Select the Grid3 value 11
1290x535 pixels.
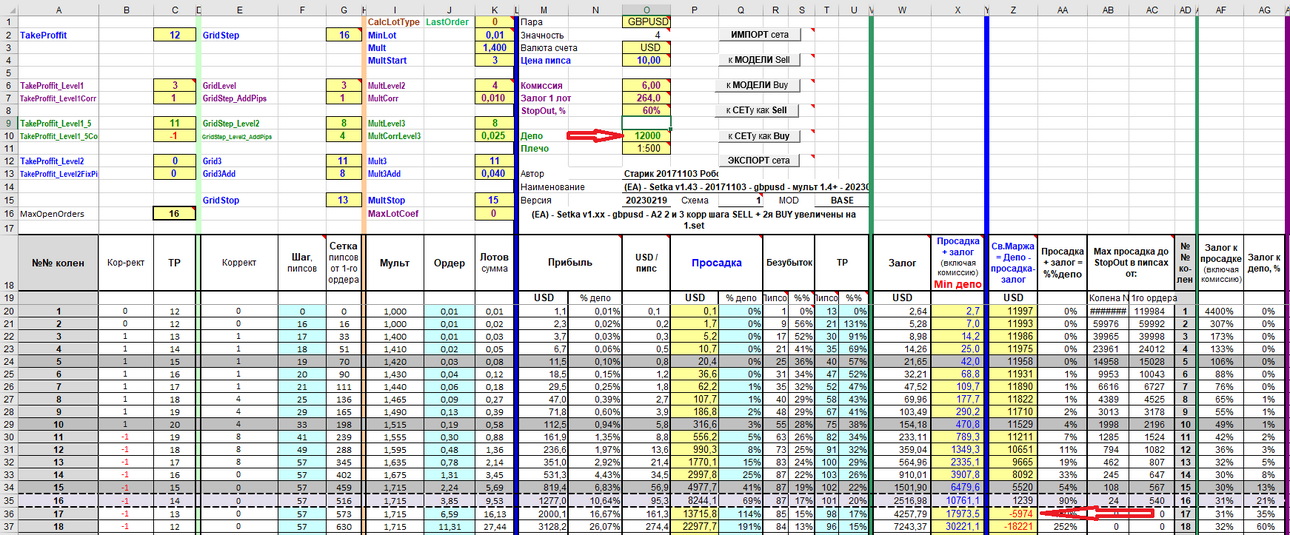tap(345, 160)
